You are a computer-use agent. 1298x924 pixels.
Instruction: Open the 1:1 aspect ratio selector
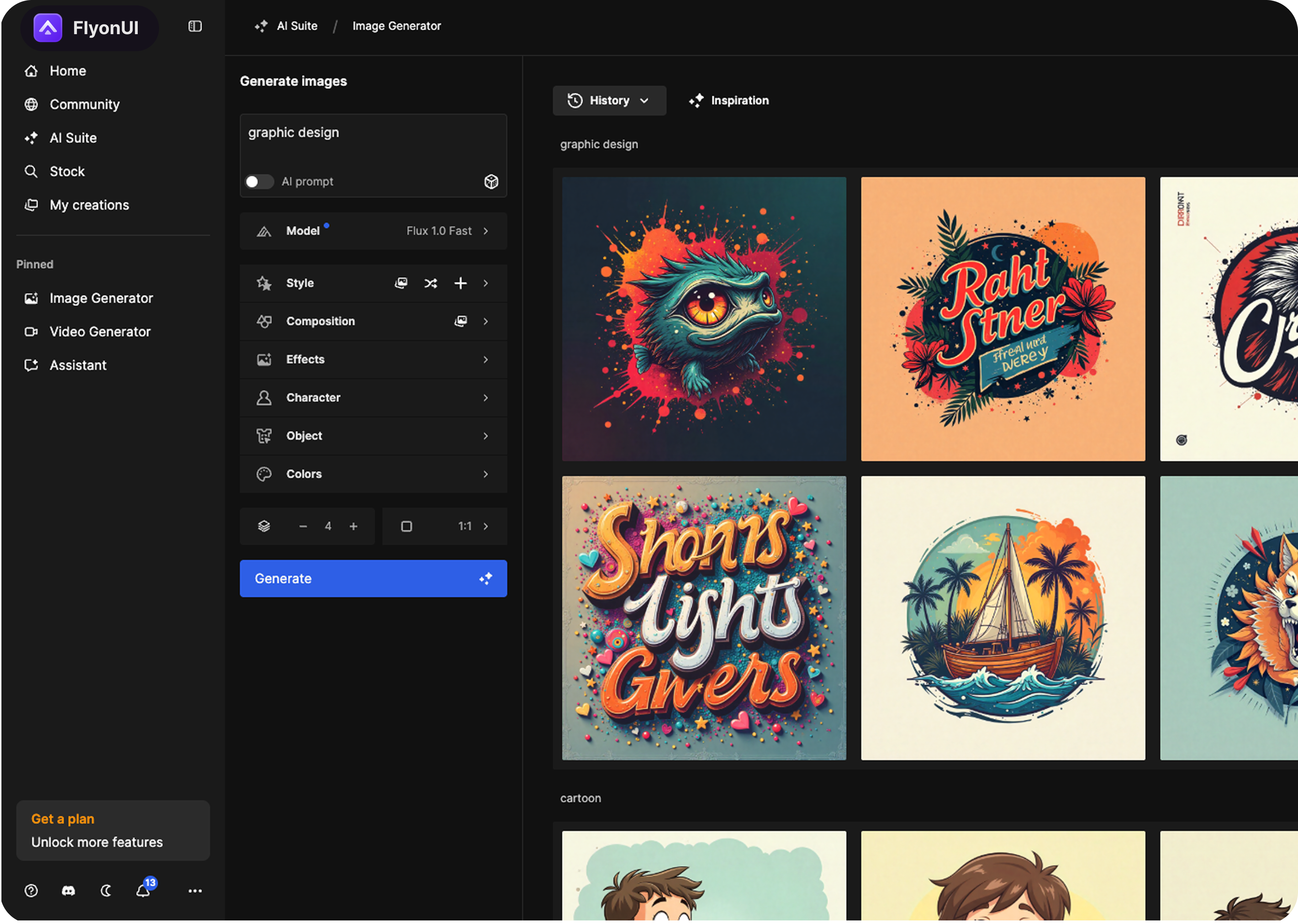[x=444, y=527]
